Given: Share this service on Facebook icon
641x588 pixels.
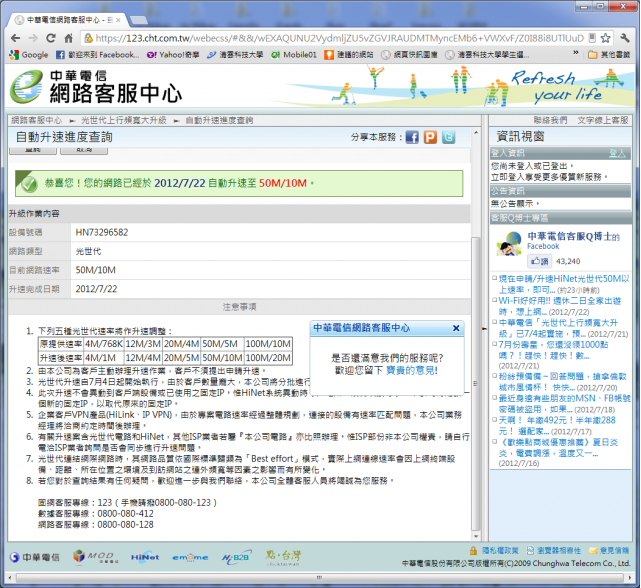Looking at the screenshot, I should coord(412,137).
